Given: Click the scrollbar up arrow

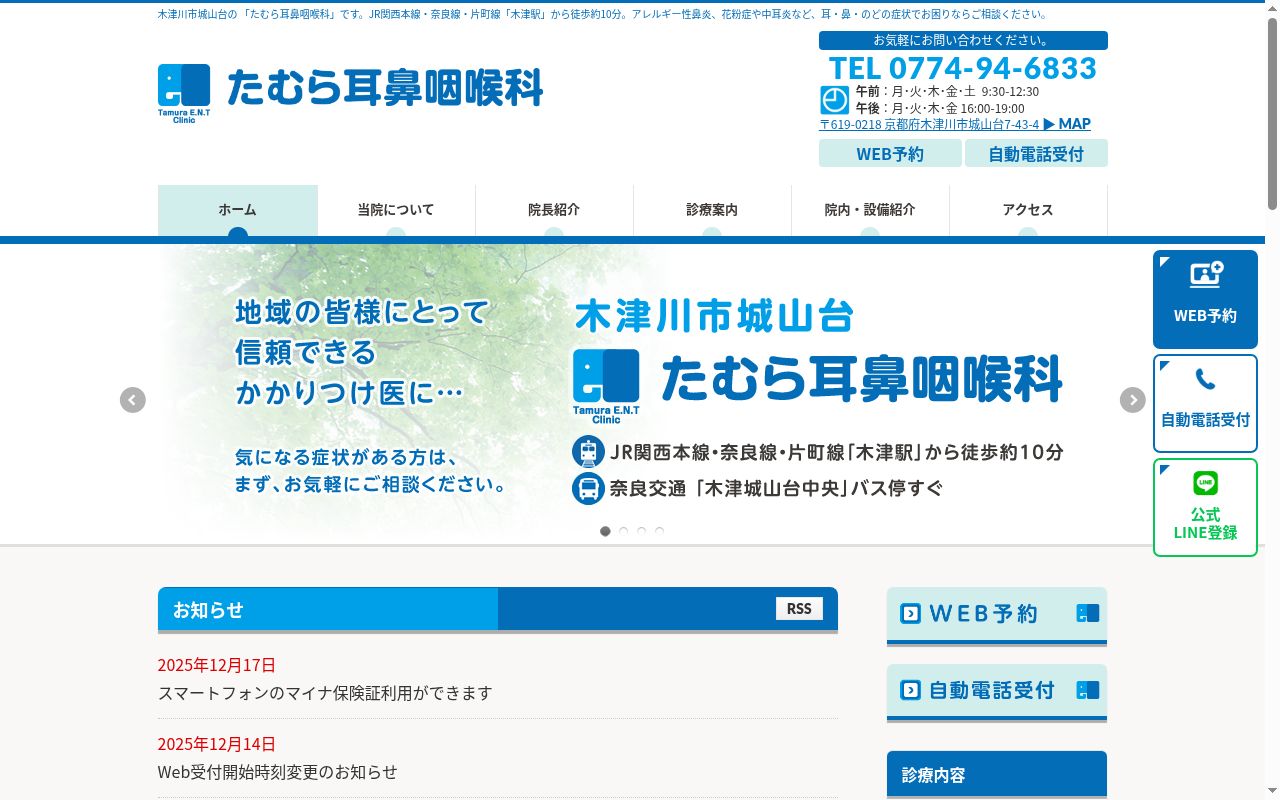Looking at the screenshot, I should pyautogui.click(x=1272, y=8).
